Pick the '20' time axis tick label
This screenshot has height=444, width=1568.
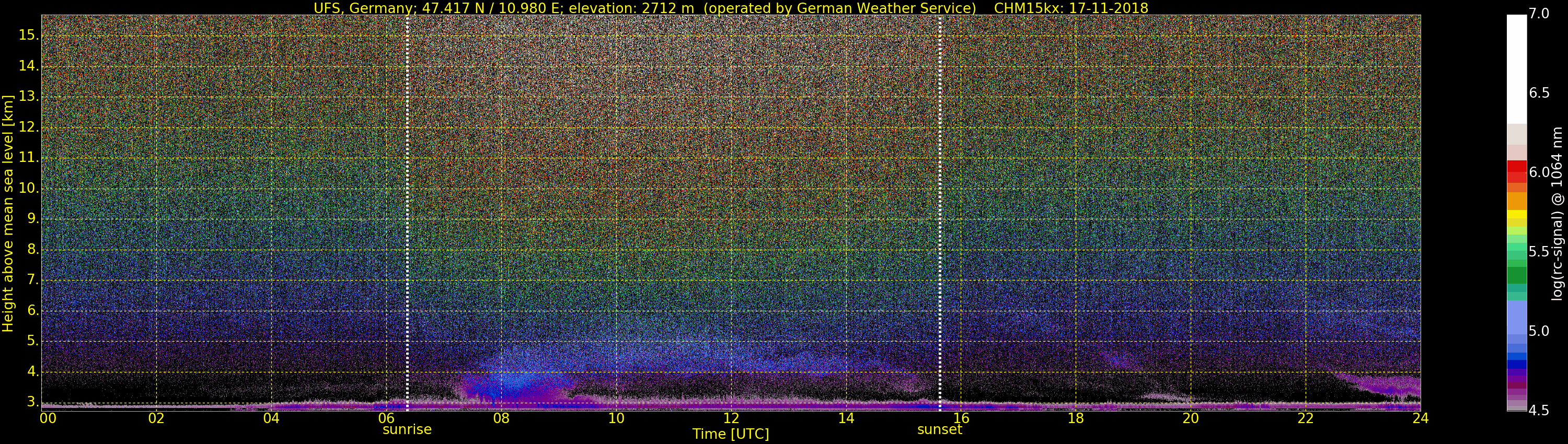click(x=1191, y=418)
